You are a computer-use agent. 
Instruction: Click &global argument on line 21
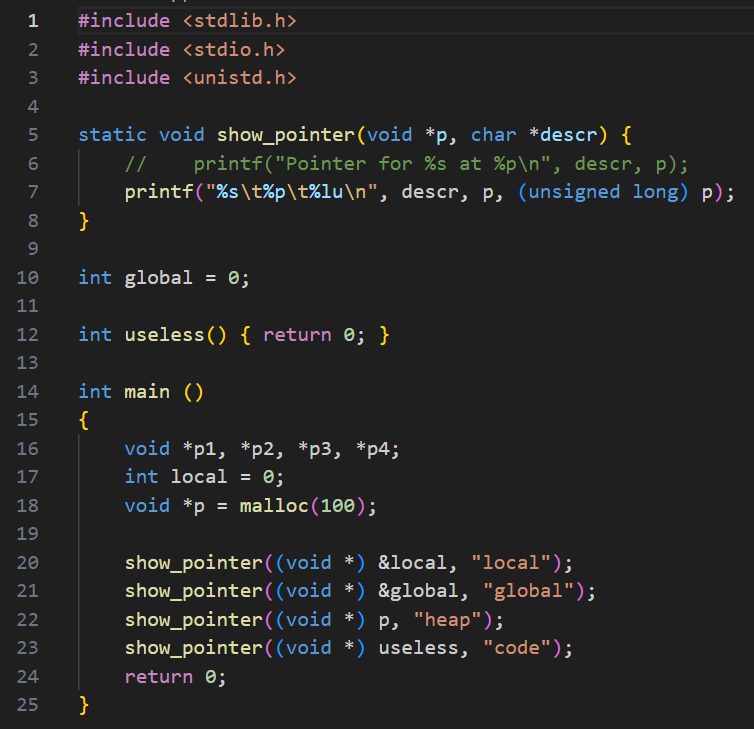(417, 591)
